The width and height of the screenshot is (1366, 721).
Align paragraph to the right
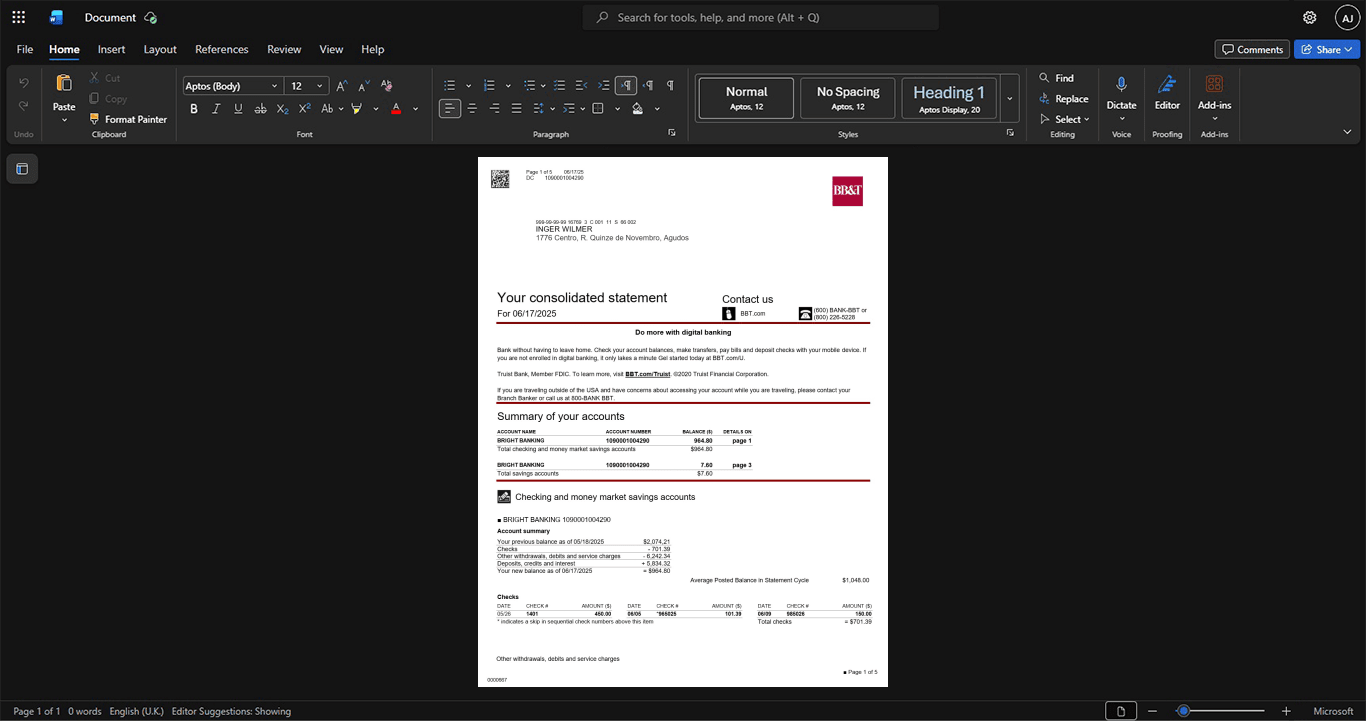(x=494, y=108)
